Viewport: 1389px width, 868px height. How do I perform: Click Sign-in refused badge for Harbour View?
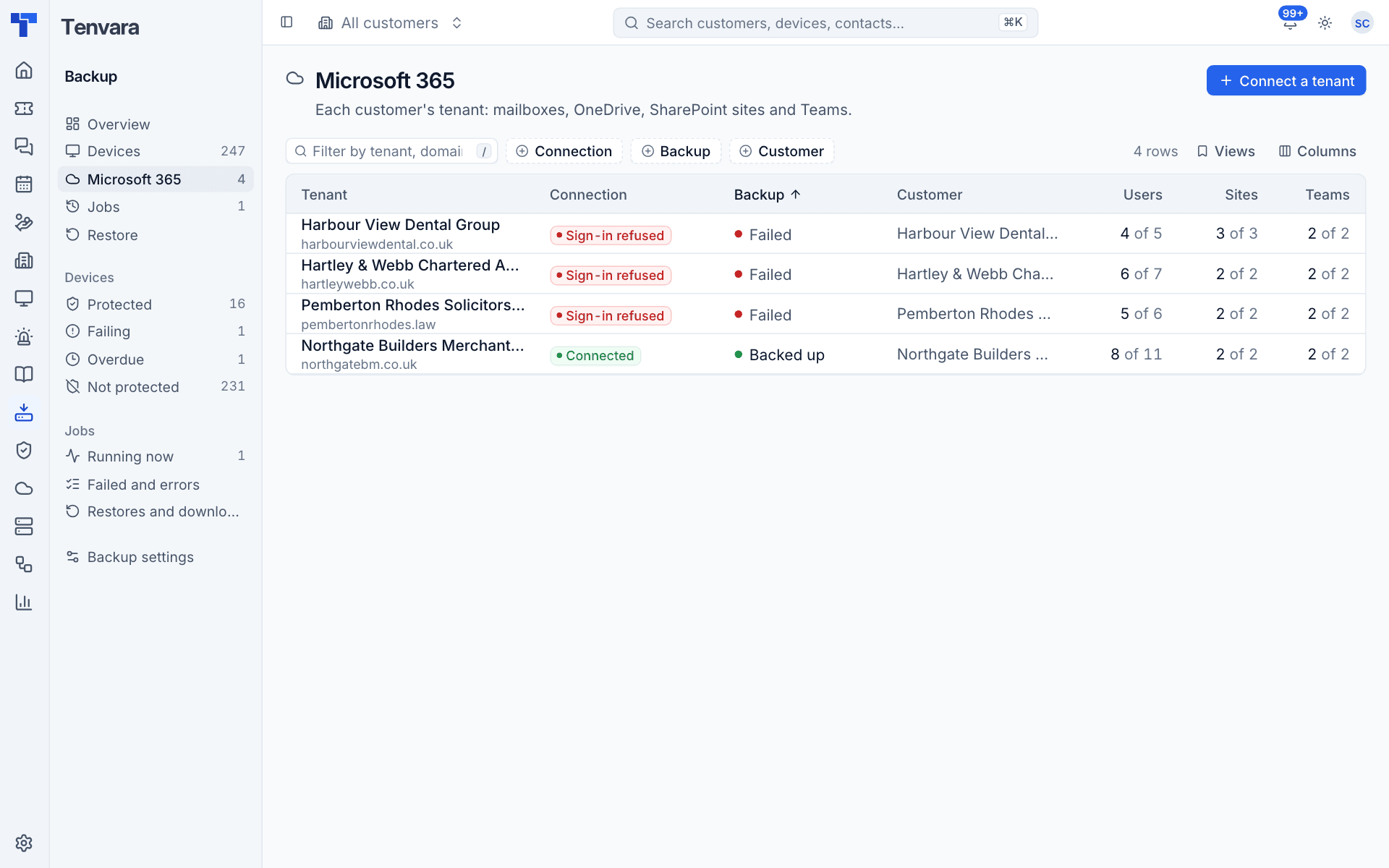(611, 236)
